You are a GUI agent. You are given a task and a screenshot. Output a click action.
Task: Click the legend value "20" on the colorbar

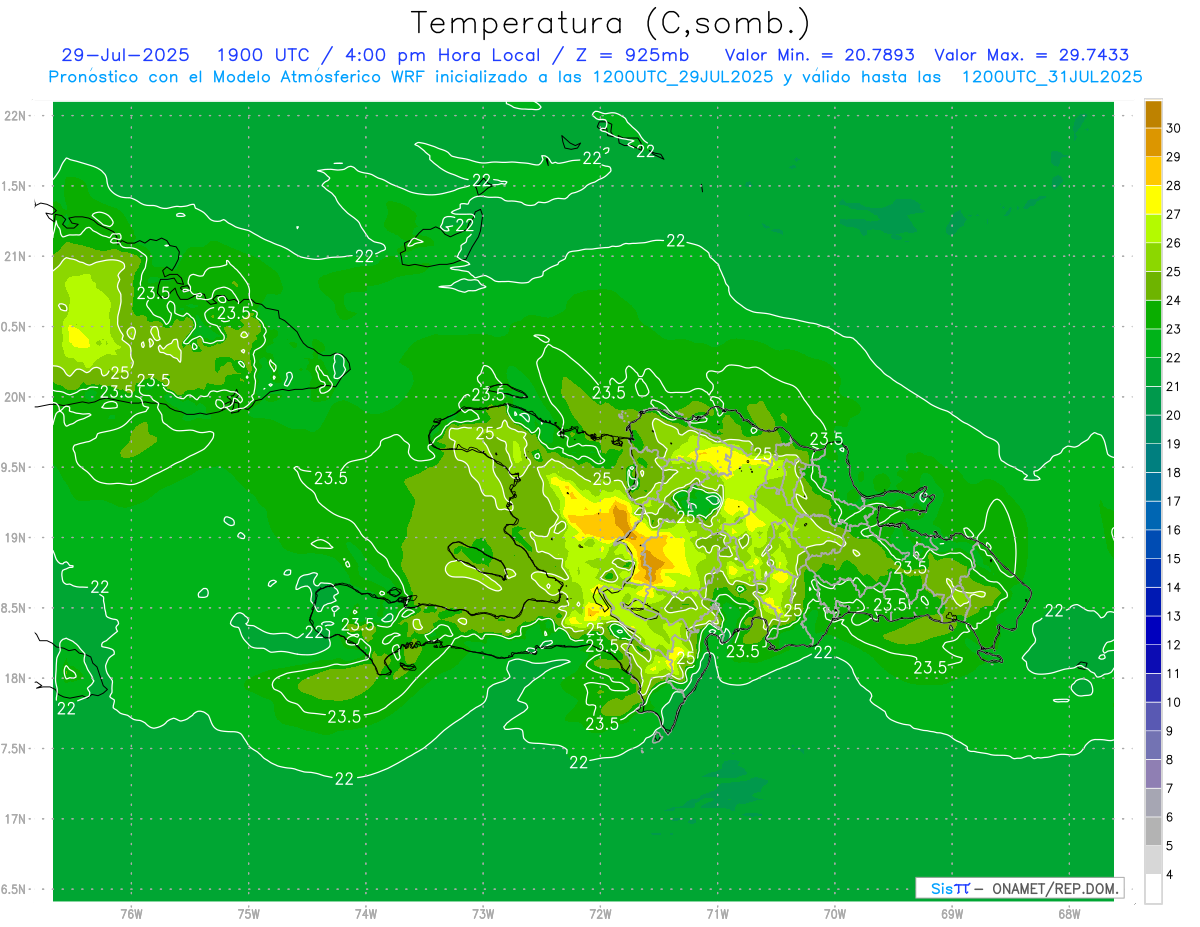(x=1174, y=415)
